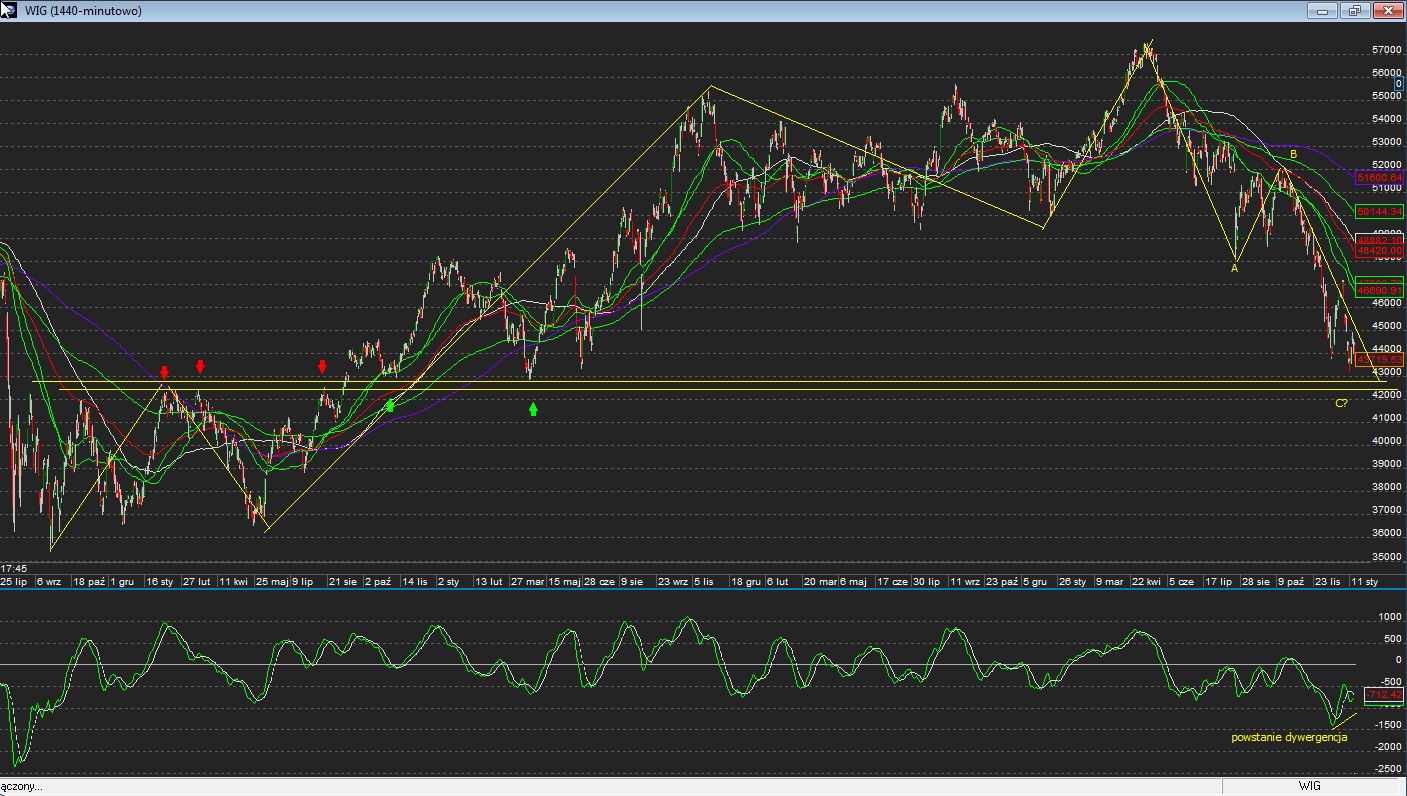Minimize the WIG chart window

click(x=1322, y=10)
